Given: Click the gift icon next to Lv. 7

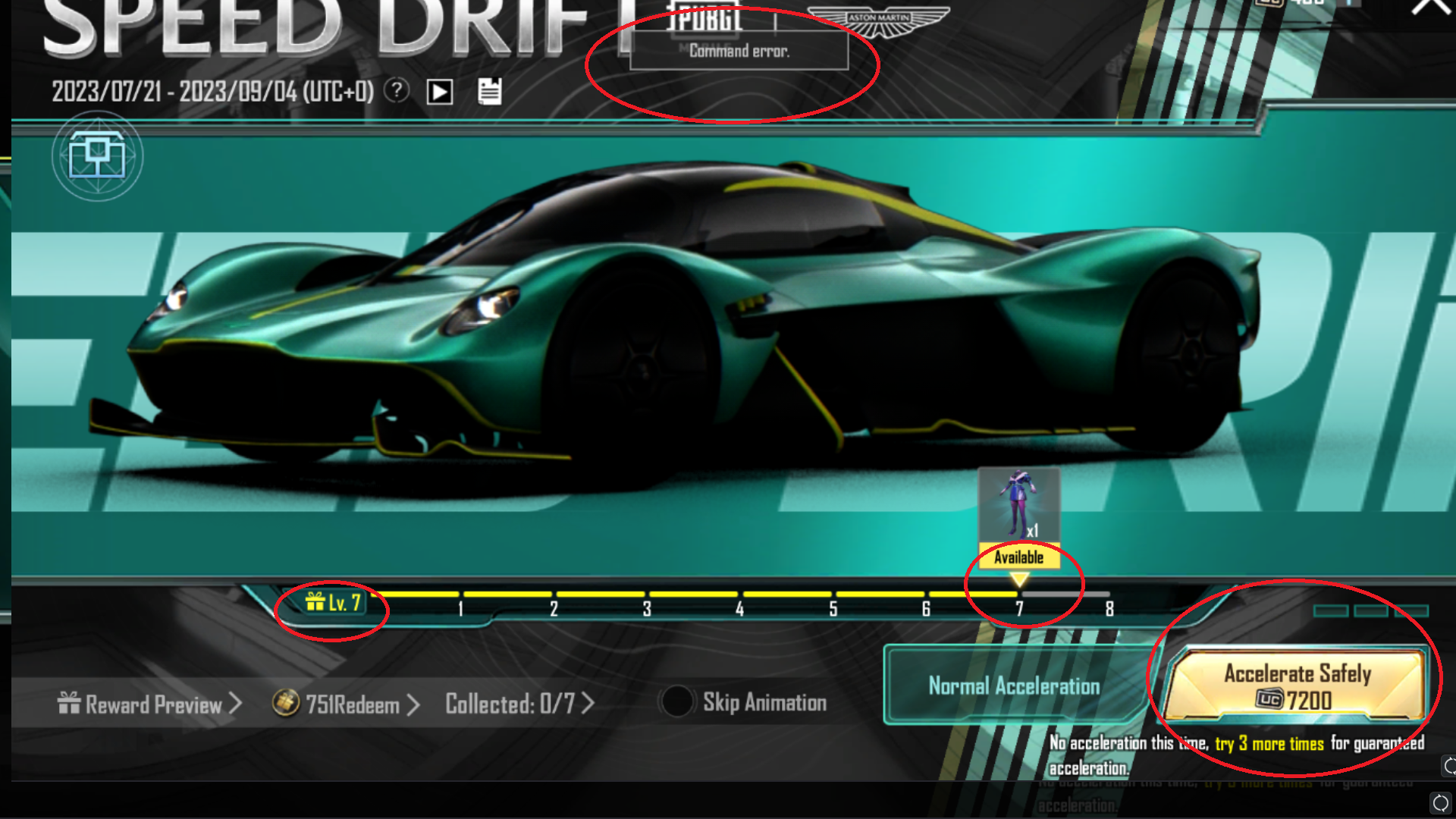Looking at the screenshot, I should coord(315,601).
